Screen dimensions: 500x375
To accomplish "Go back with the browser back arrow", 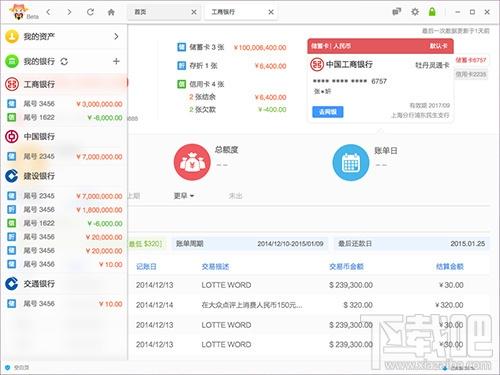I will (49, 12).
